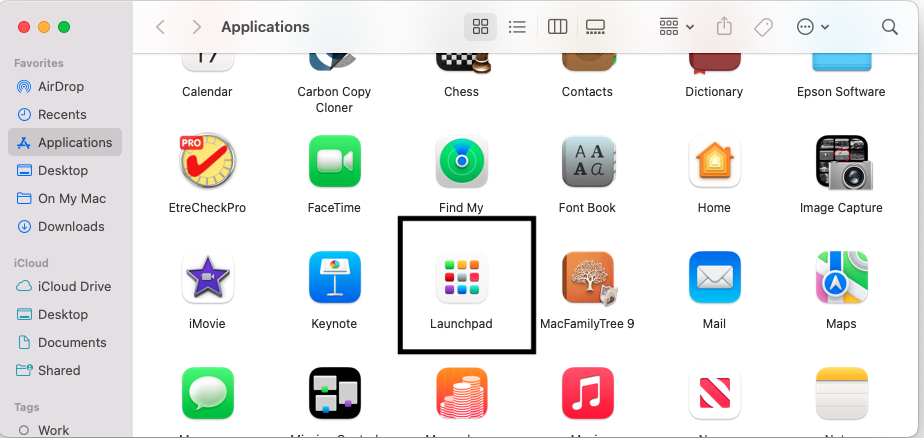Switch to list view
Viewport: 924px width, 438px height.
pyautogui.click(x=517, y=27)
